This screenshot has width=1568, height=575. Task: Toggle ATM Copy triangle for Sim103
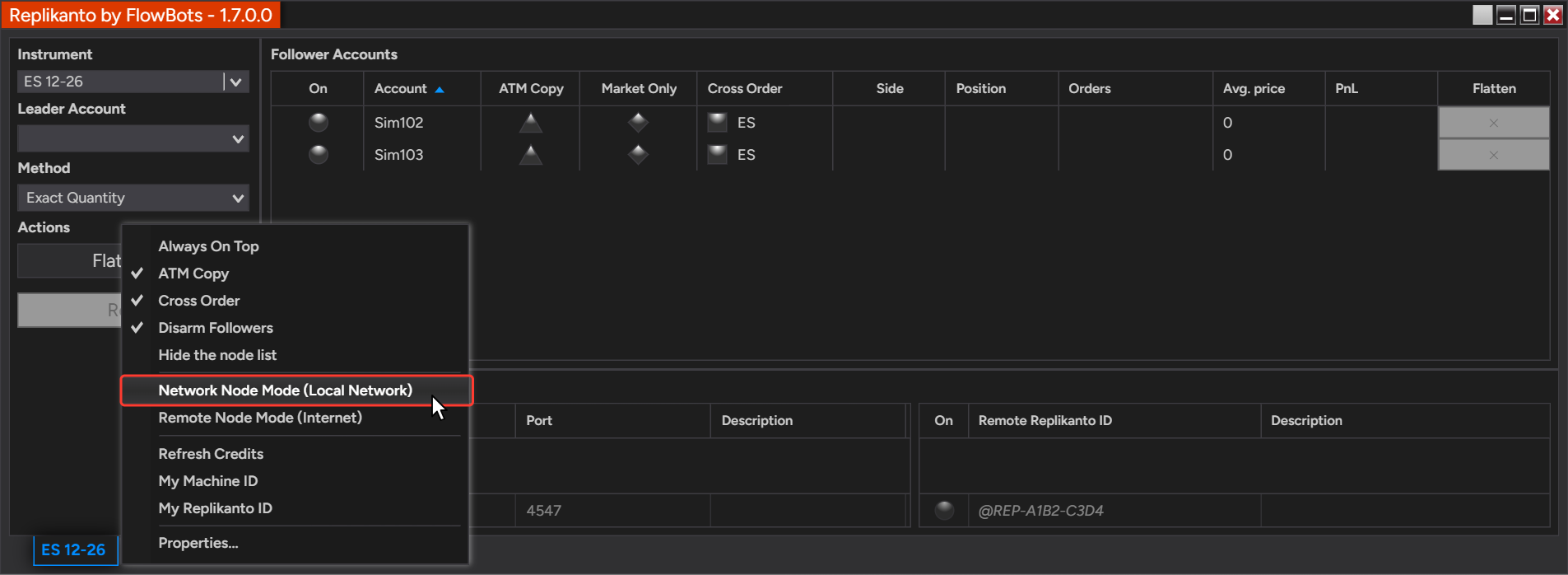click(x=531, y=154)
